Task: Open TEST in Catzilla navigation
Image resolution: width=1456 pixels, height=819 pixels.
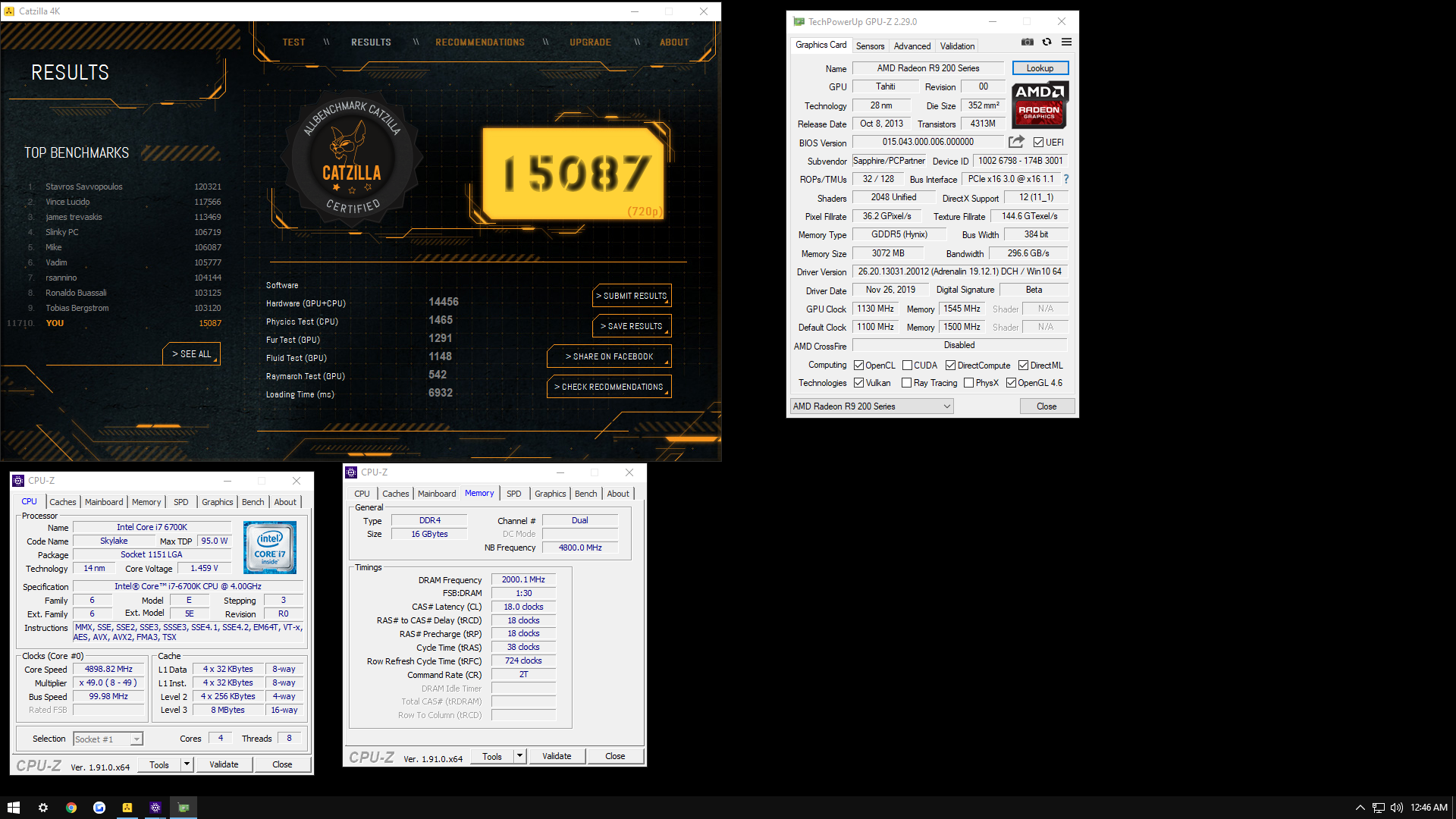Action: (x=293, y=42)
